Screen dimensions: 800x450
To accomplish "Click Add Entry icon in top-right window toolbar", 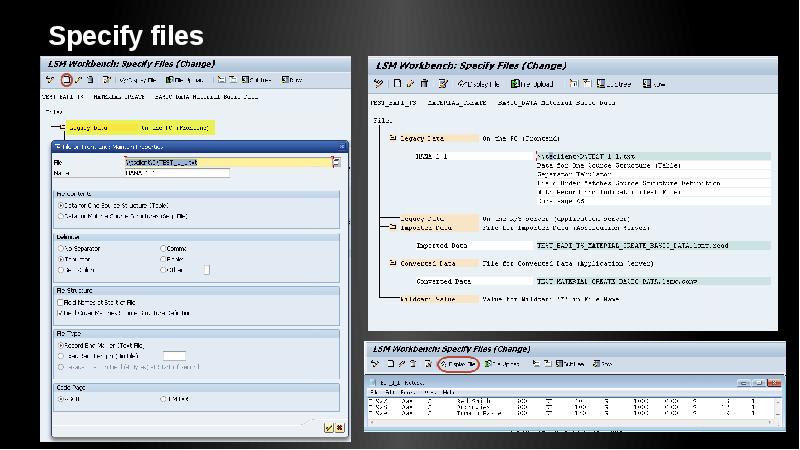I will click(397, 84).
